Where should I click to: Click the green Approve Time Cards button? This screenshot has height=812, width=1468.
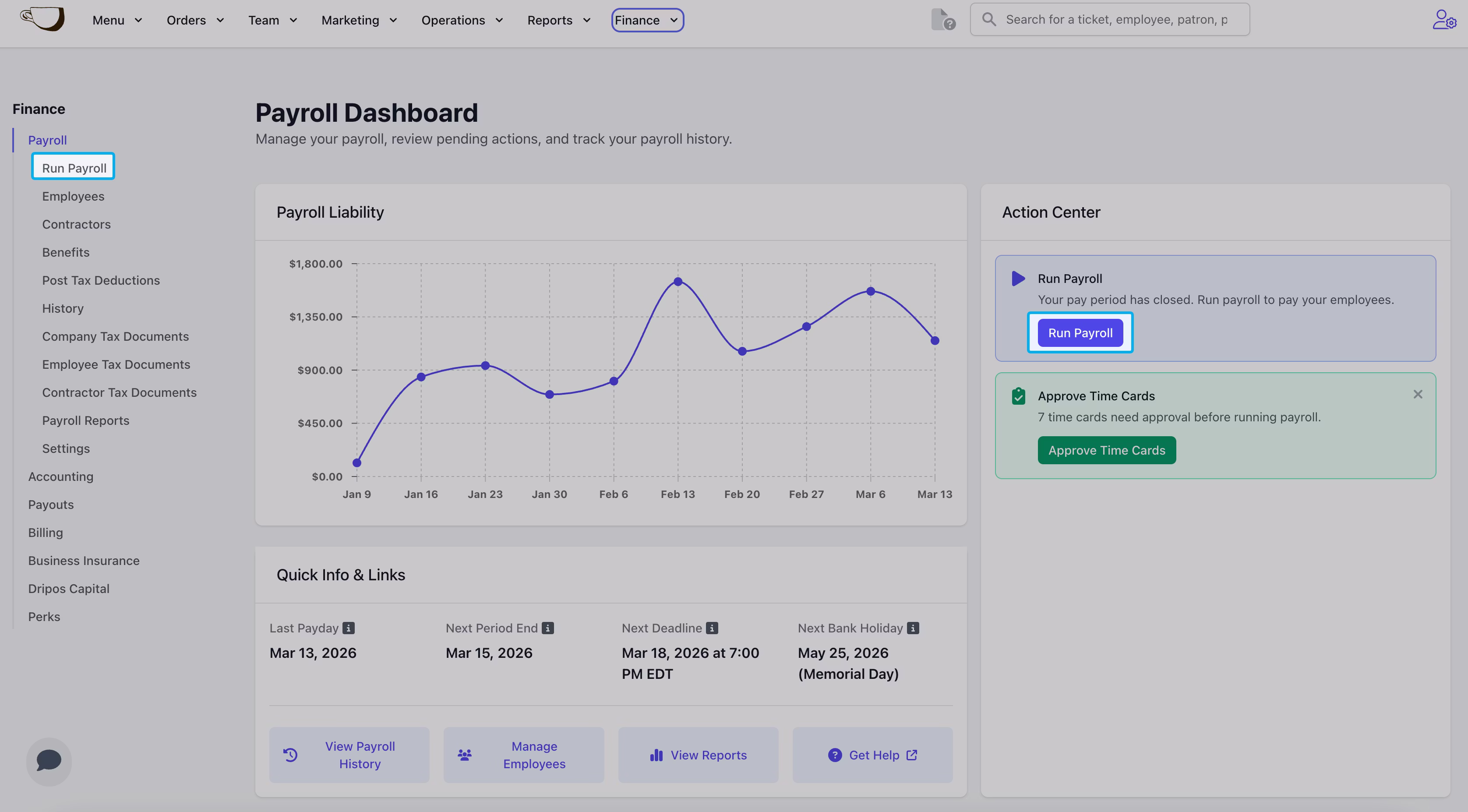pos(1106,450)
